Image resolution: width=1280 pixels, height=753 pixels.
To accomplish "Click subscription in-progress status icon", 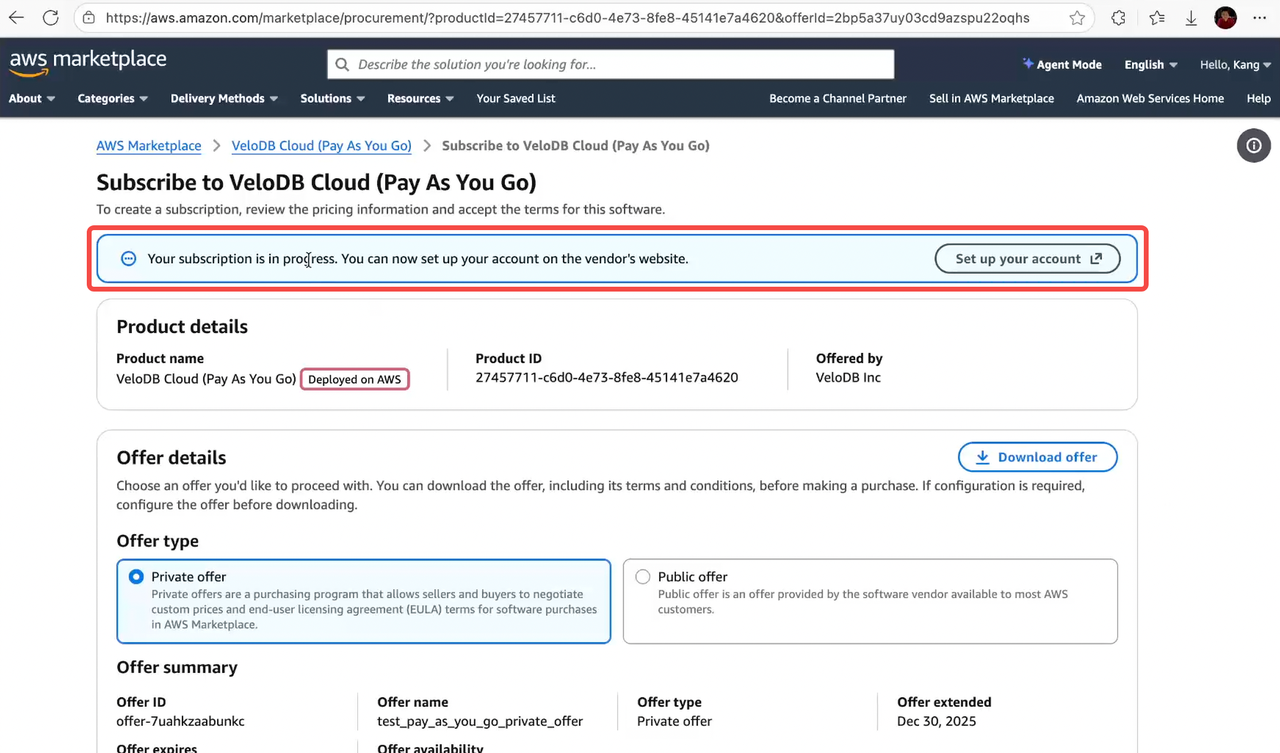I will (128, 258).
